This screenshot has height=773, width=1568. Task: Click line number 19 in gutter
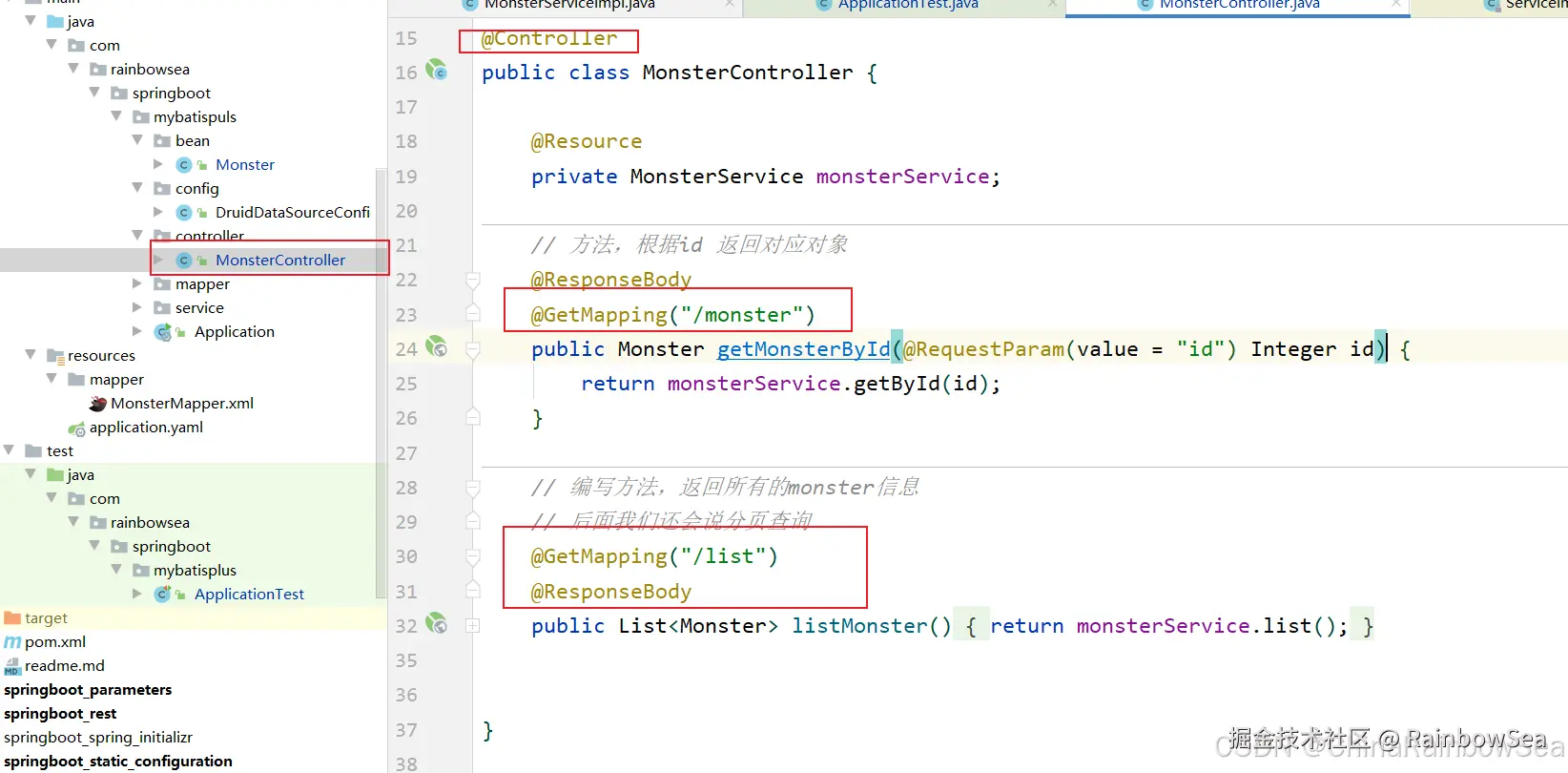point(406,177)
